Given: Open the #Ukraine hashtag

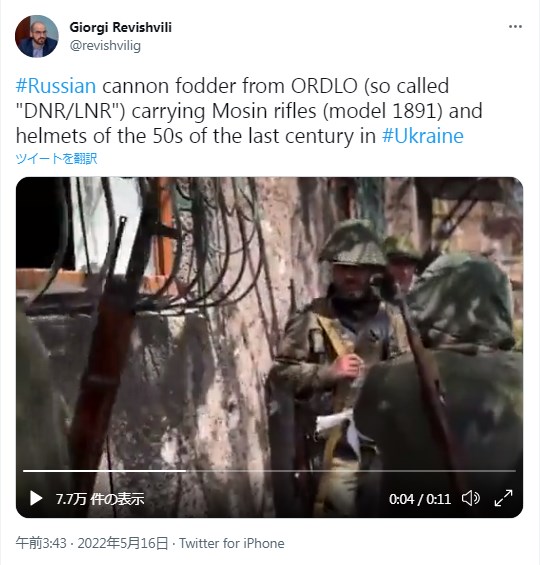Looking at the screenshot, I should tap(423, 136).
